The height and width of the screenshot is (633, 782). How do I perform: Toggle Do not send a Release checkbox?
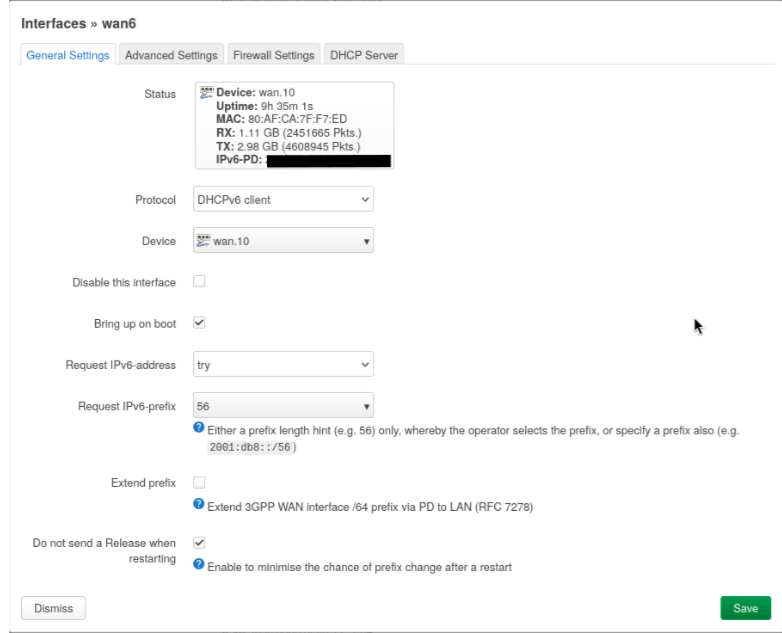tap(199, 543)
